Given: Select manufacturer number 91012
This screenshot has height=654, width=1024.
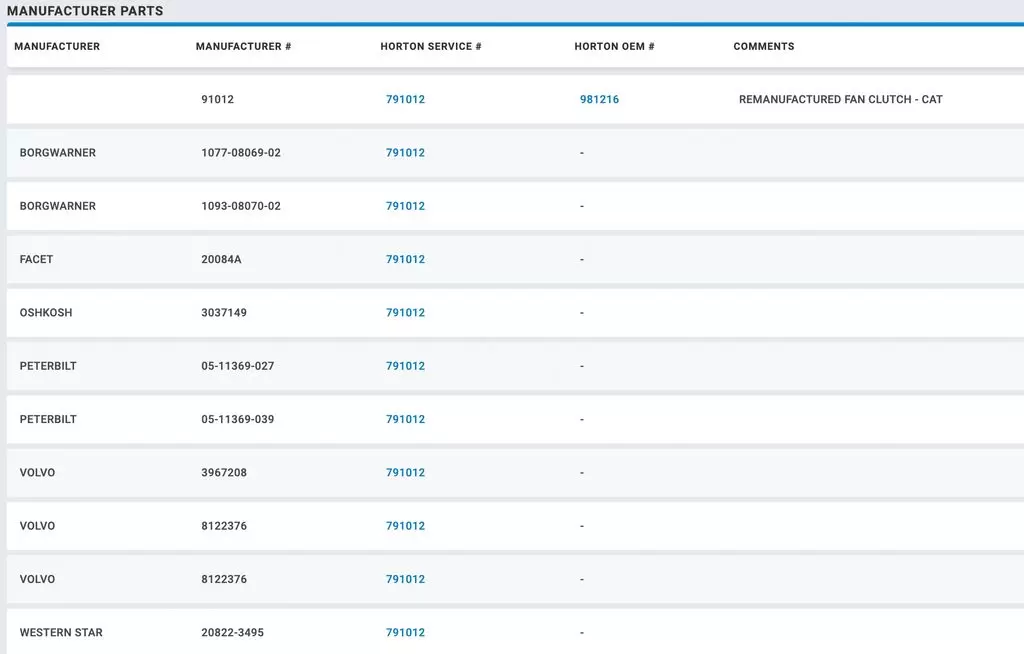Looking at the screenshot, I should (217, 99).
